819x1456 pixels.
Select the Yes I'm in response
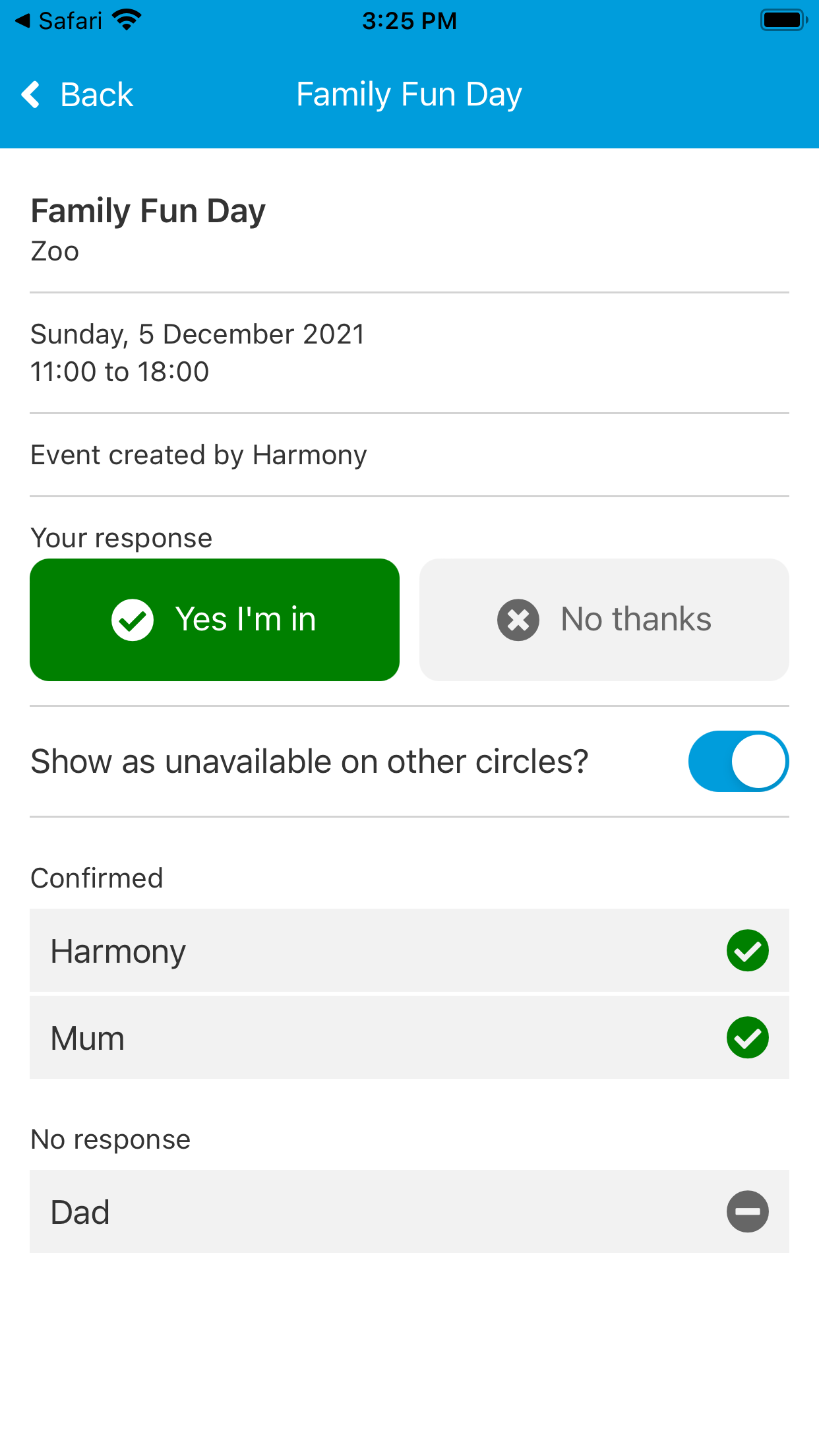pos(214,620)
